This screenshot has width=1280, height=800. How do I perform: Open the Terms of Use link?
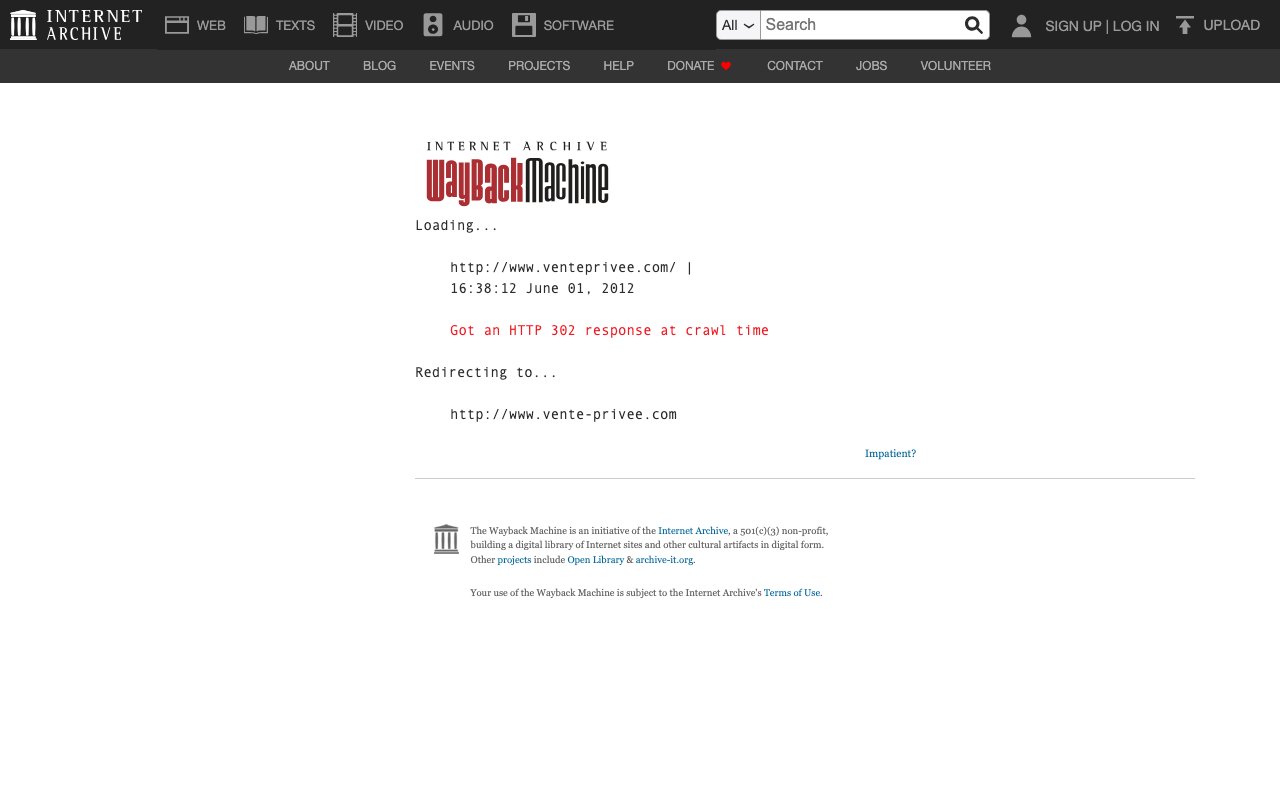[792, 593]
